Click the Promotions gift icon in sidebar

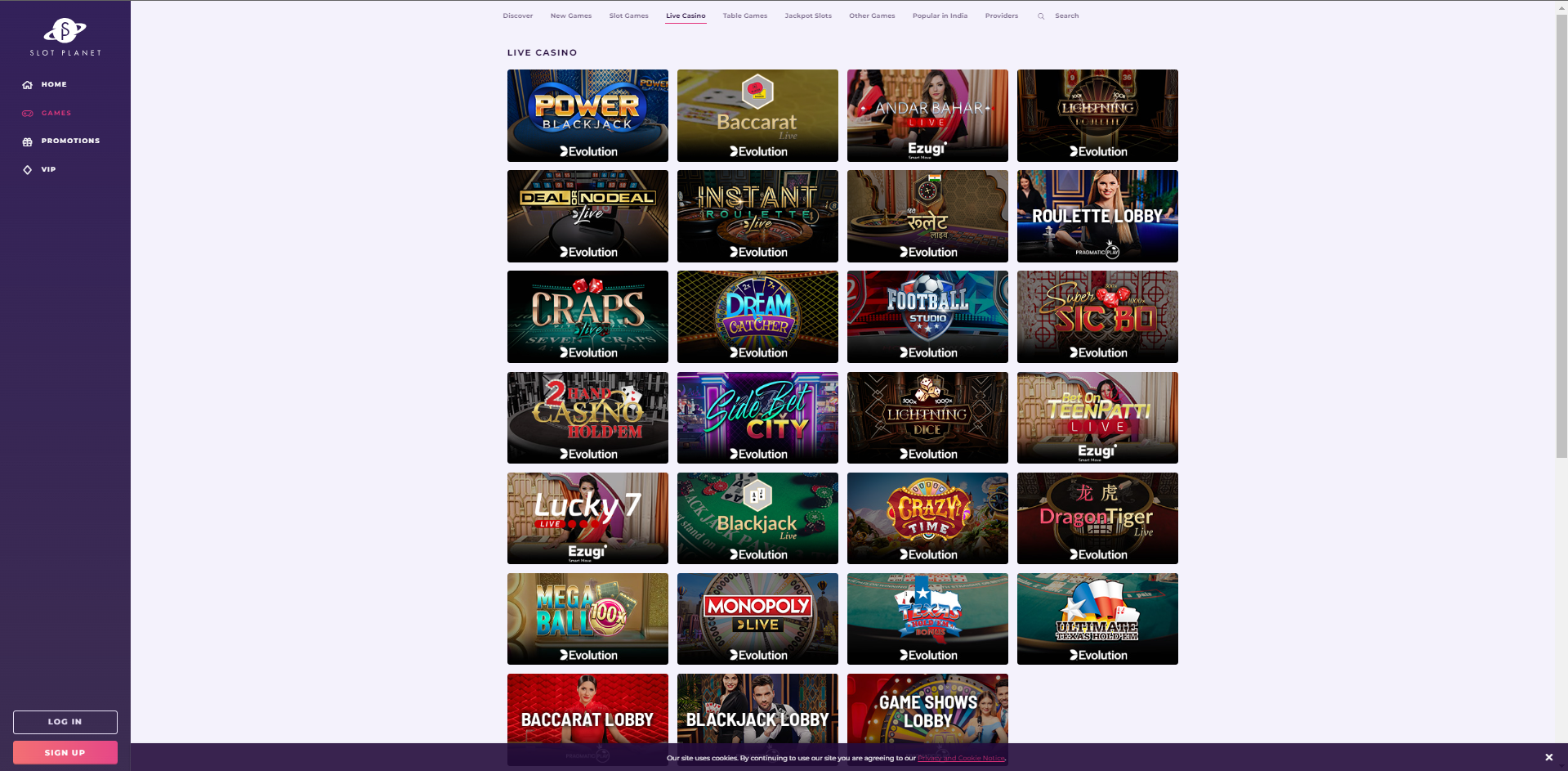[28, 141]
